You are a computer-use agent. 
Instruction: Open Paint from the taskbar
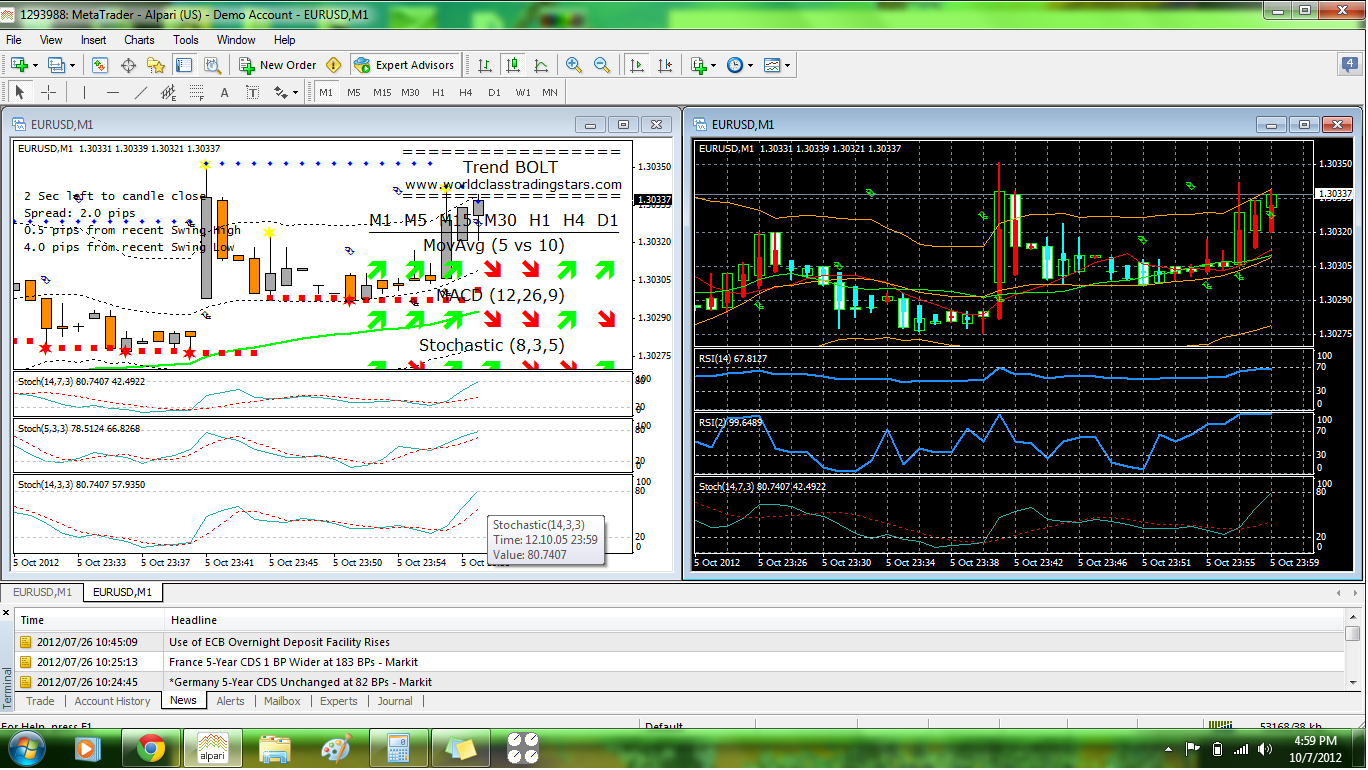336,747
